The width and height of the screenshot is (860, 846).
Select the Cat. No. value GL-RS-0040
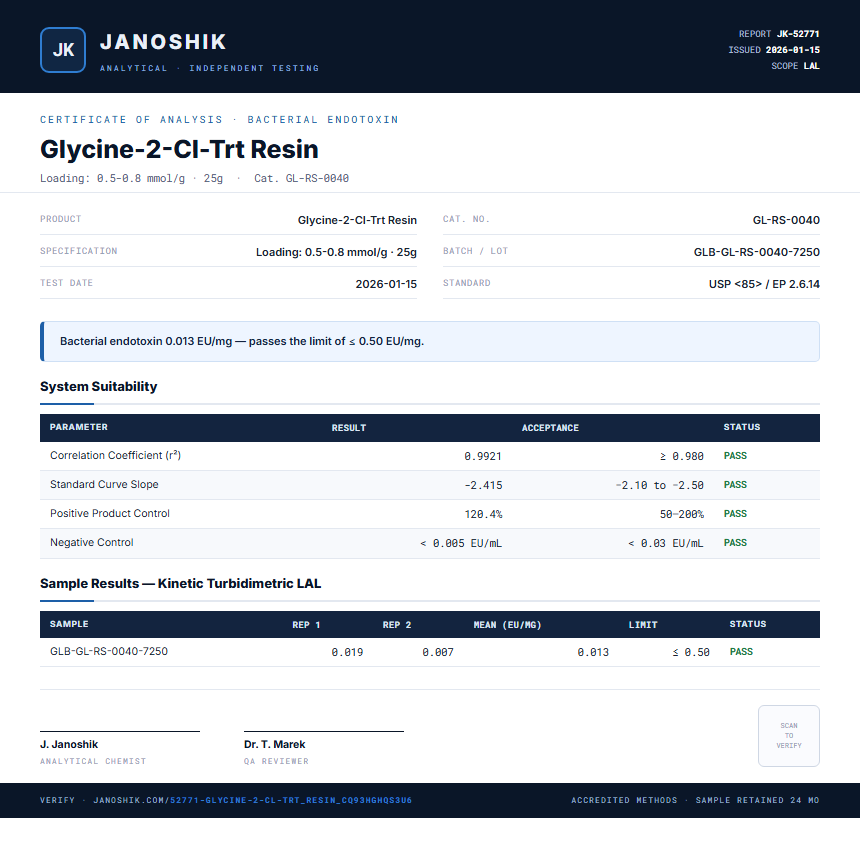click(786, 220)
